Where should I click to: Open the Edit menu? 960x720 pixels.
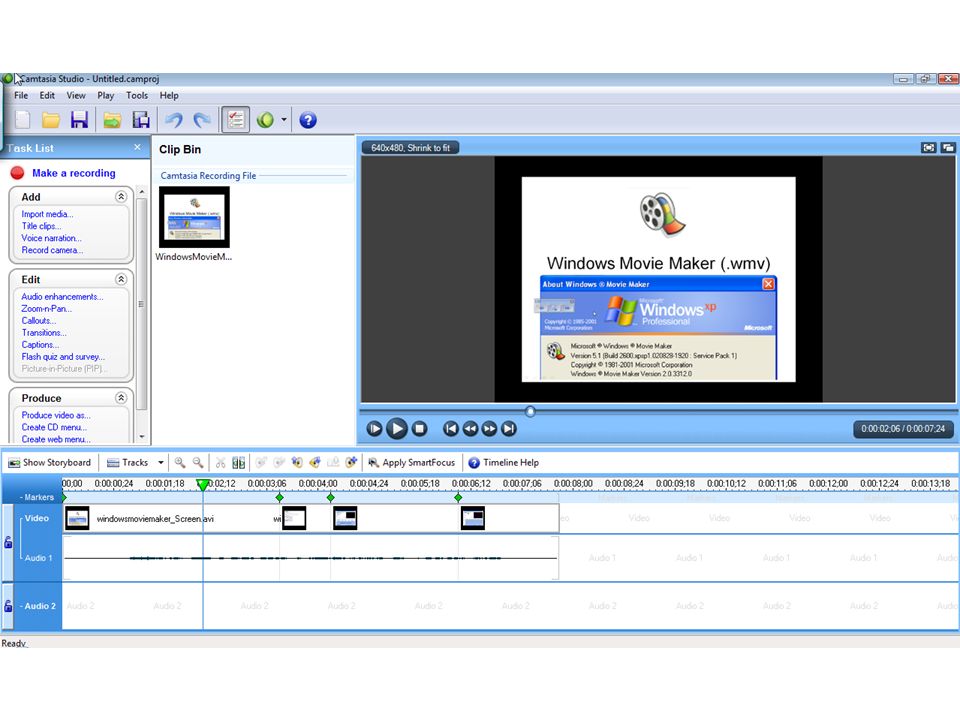[x=47, y=96]
